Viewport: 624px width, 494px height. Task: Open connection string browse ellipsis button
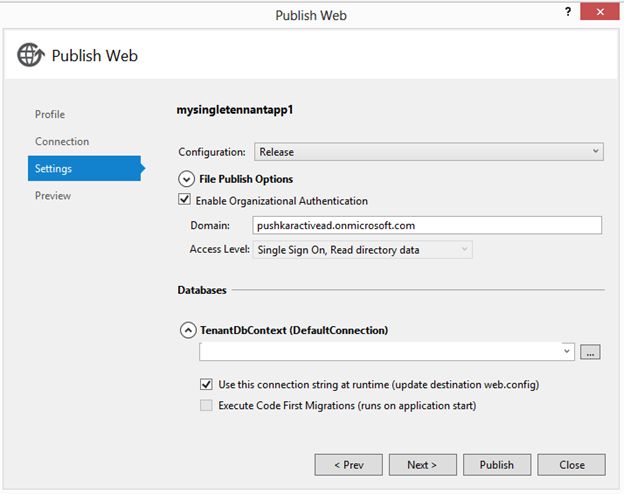tap(590, 352)
